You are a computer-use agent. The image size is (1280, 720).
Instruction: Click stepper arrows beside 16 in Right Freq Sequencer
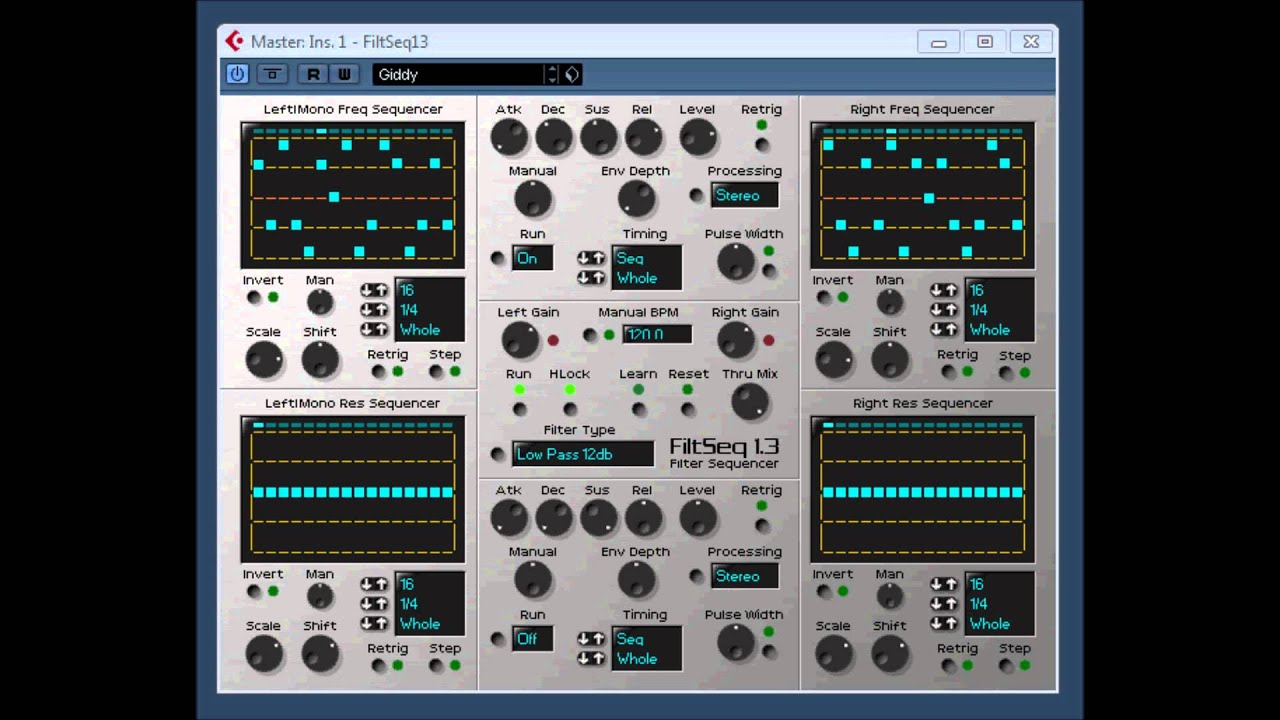(944, 290)
